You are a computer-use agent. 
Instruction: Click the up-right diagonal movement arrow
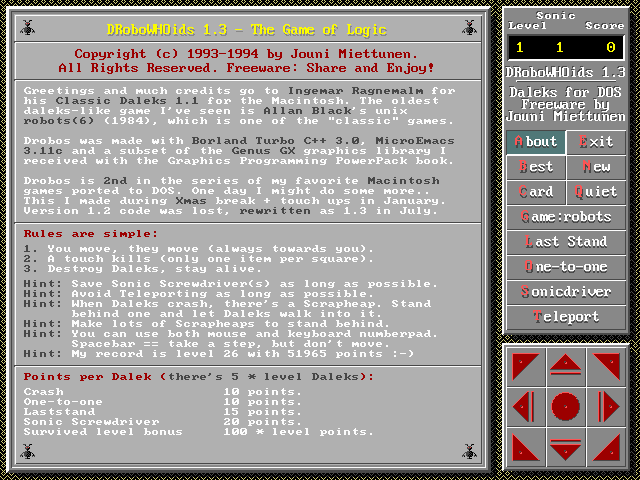click(606, 366)
